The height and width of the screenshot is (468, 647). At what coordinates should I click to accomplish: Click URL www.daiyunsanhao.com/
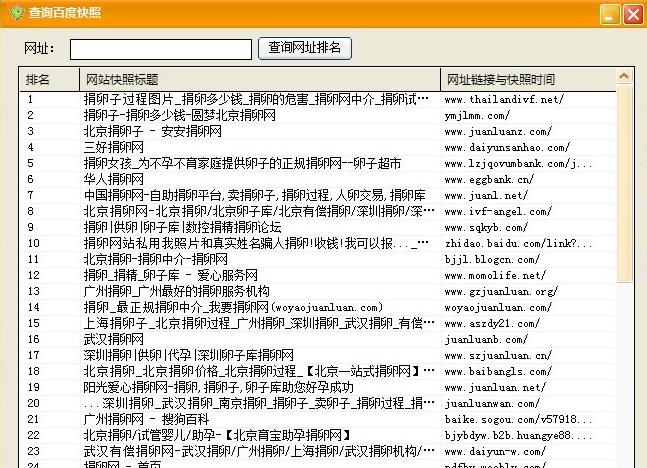coord(507,148)
